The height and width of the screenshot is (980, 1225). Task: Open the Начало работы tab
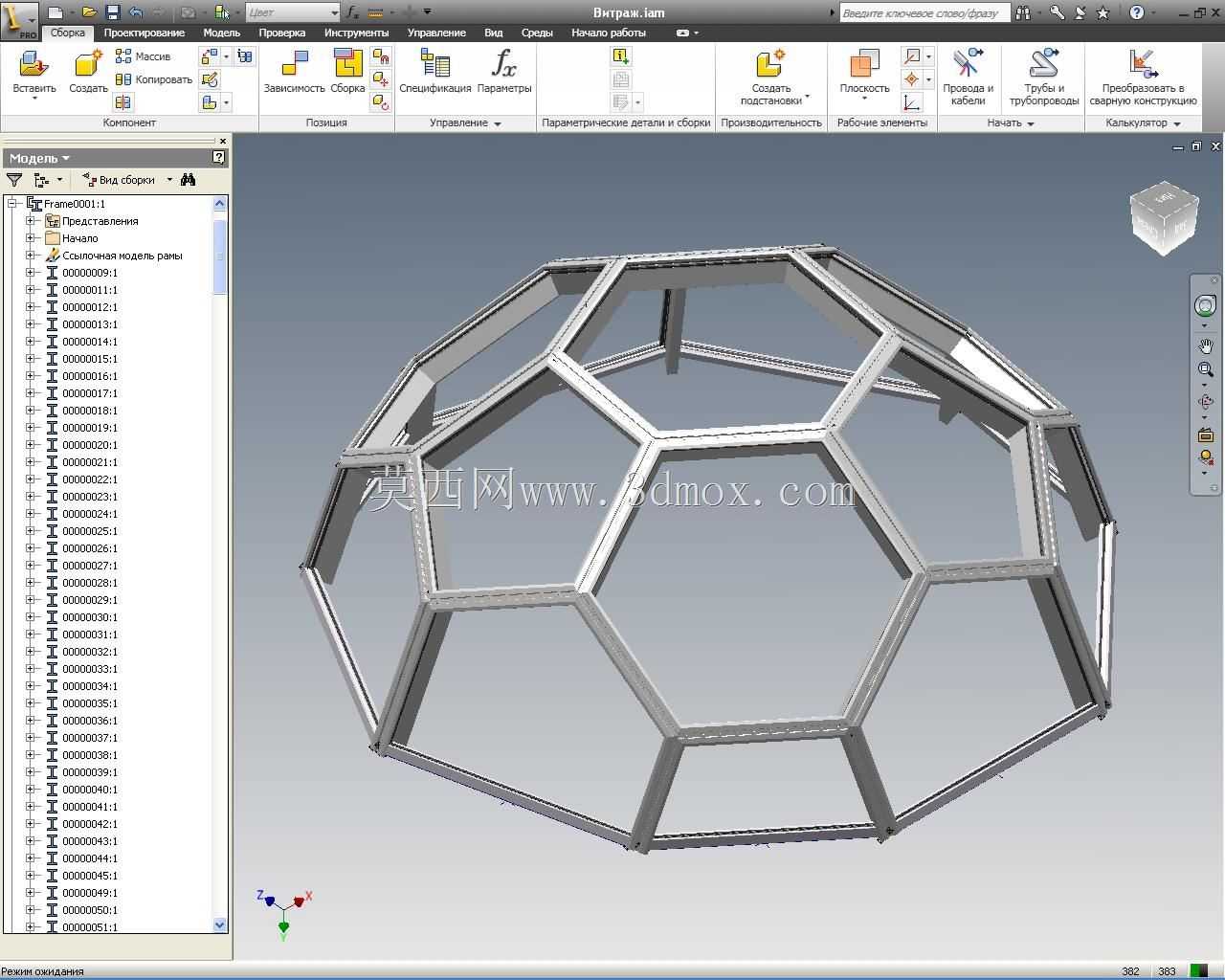pyautogui.click(x=609, y=33)
